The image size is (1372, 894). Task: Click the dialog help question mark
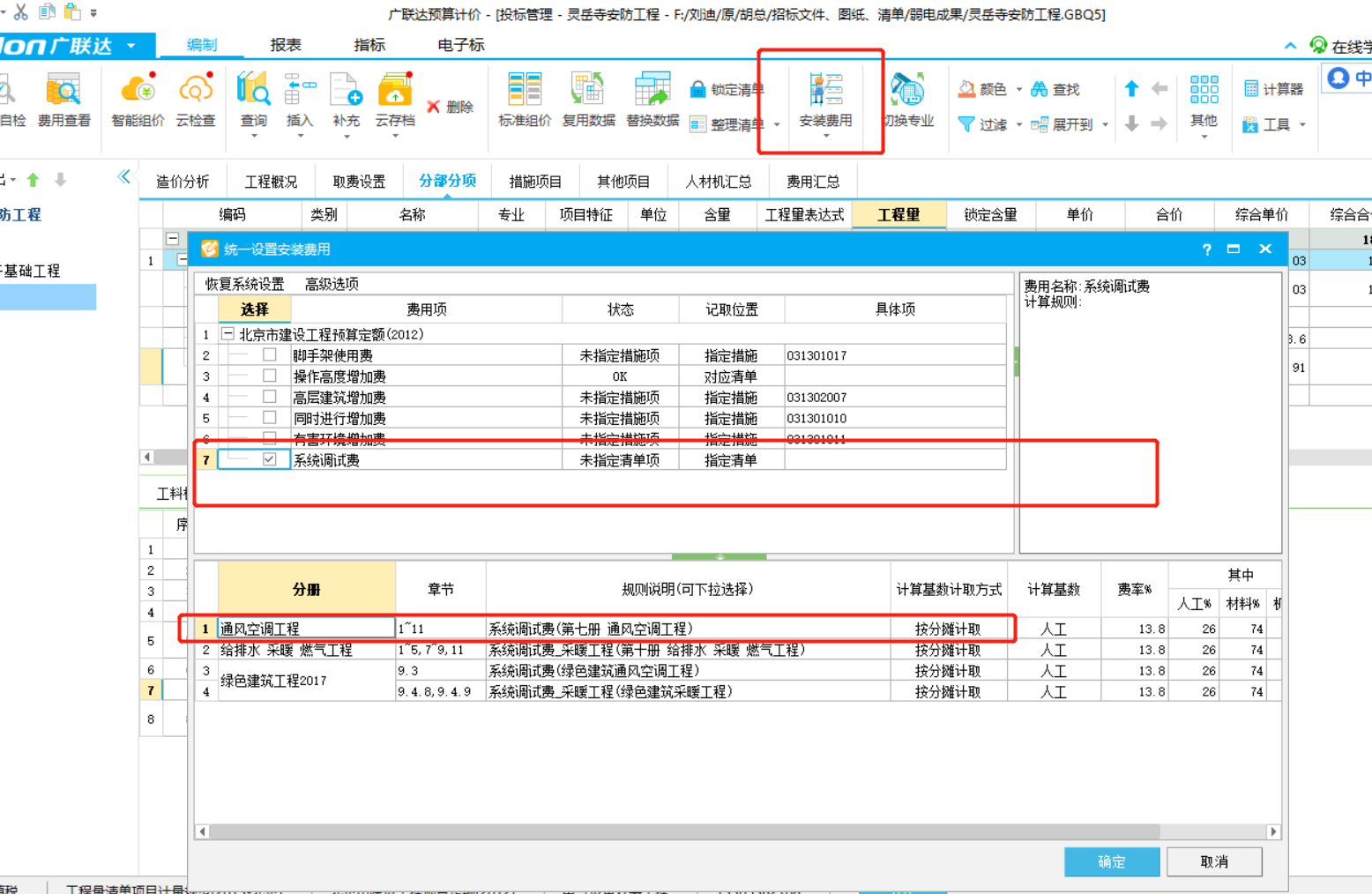click(x=1206, y=250)
